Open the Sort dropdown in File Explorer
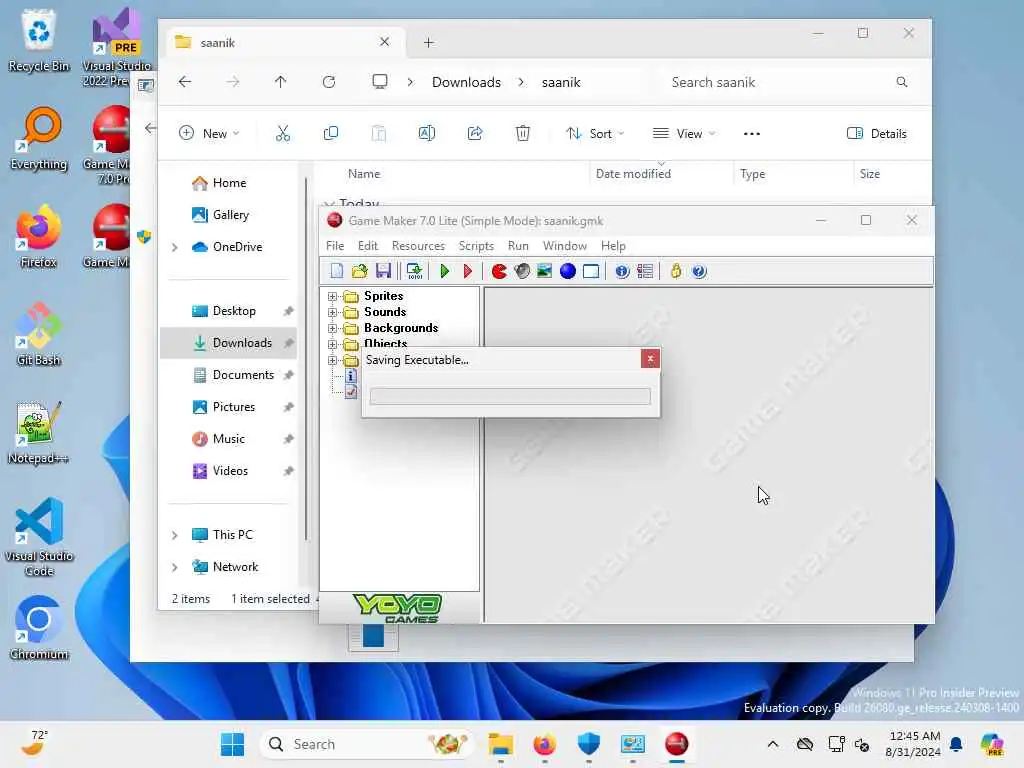This screenshot has height=768, width=1024. coord(595,133)
